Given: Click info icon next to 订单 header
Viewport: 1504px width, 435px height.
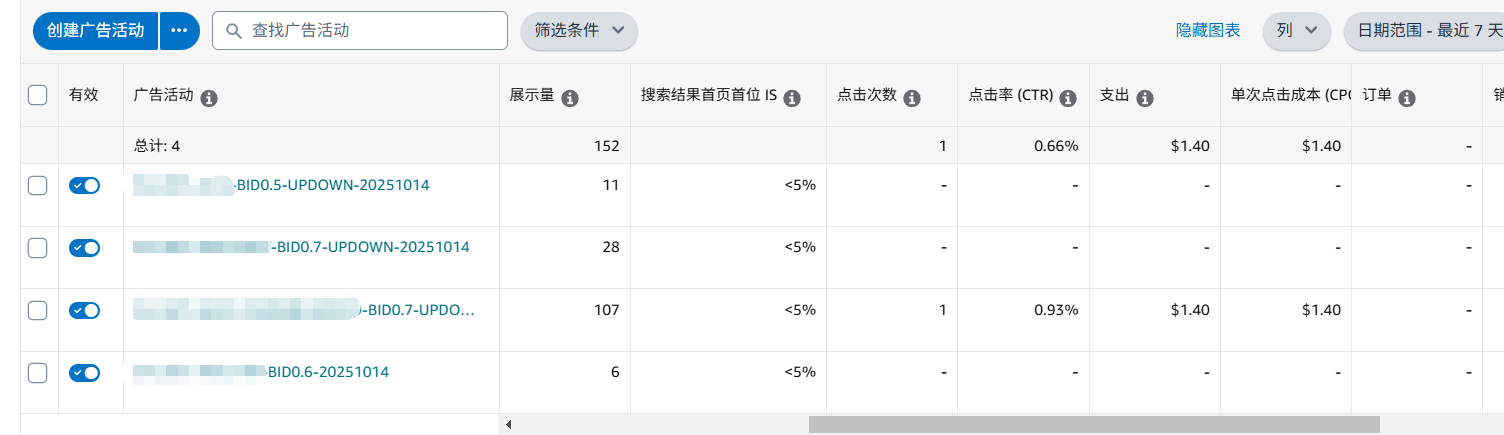Looking at the screenshot, I should tap(1406, 98).
